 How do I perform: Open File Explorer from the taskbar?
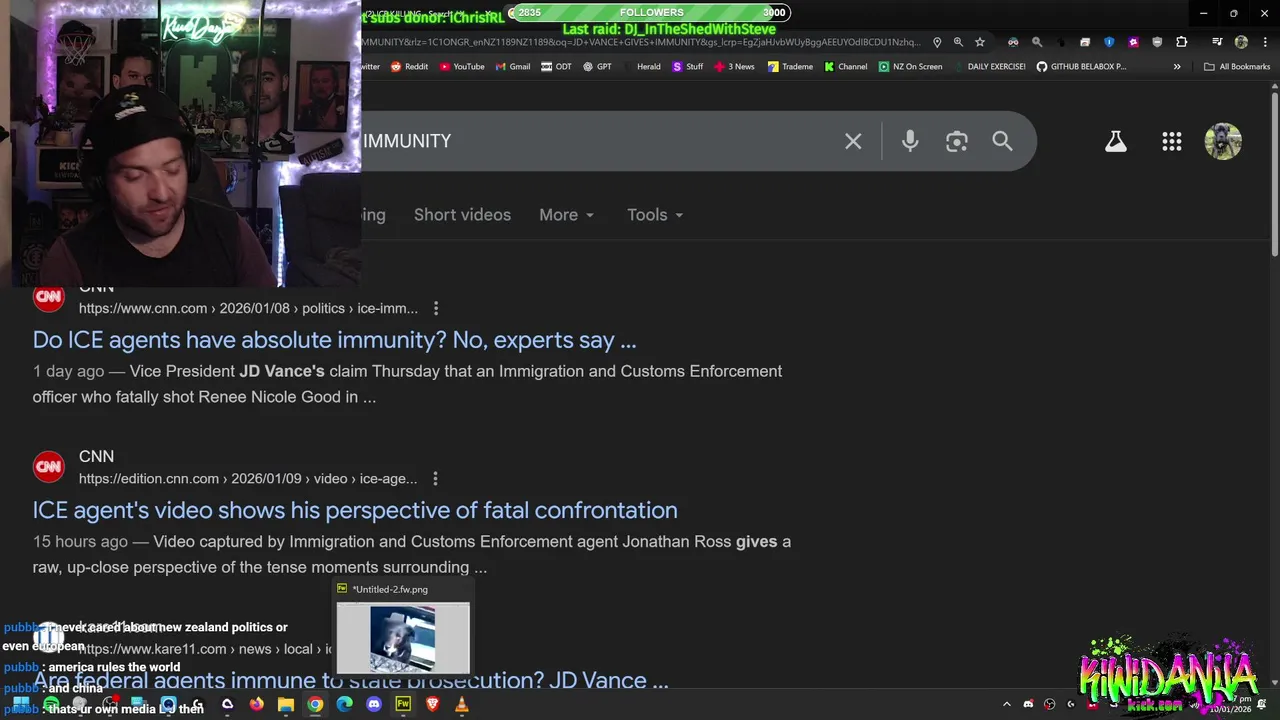(x=285, y=704)
